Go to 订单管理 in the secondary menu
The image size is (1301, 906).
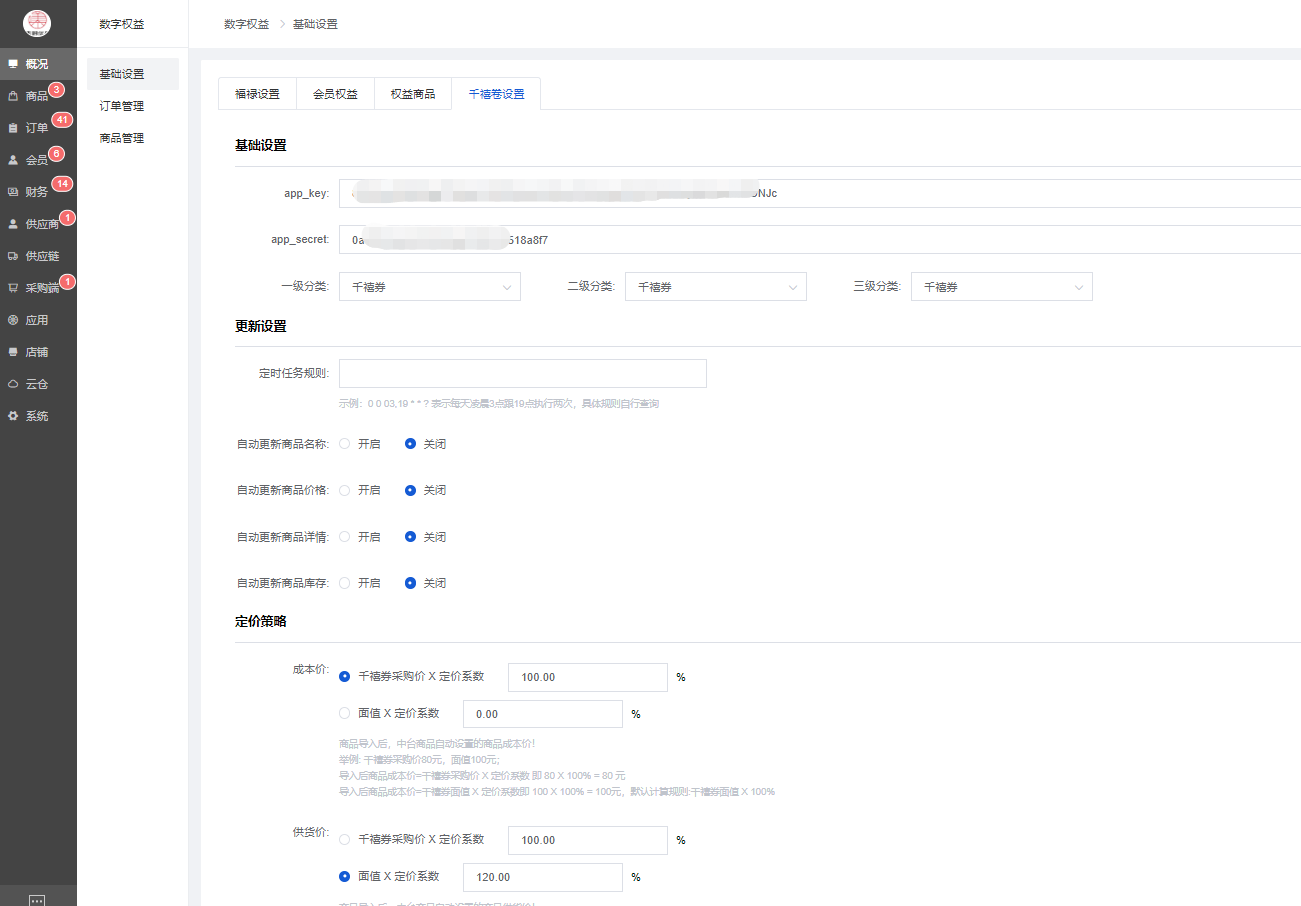click(133, 106)
